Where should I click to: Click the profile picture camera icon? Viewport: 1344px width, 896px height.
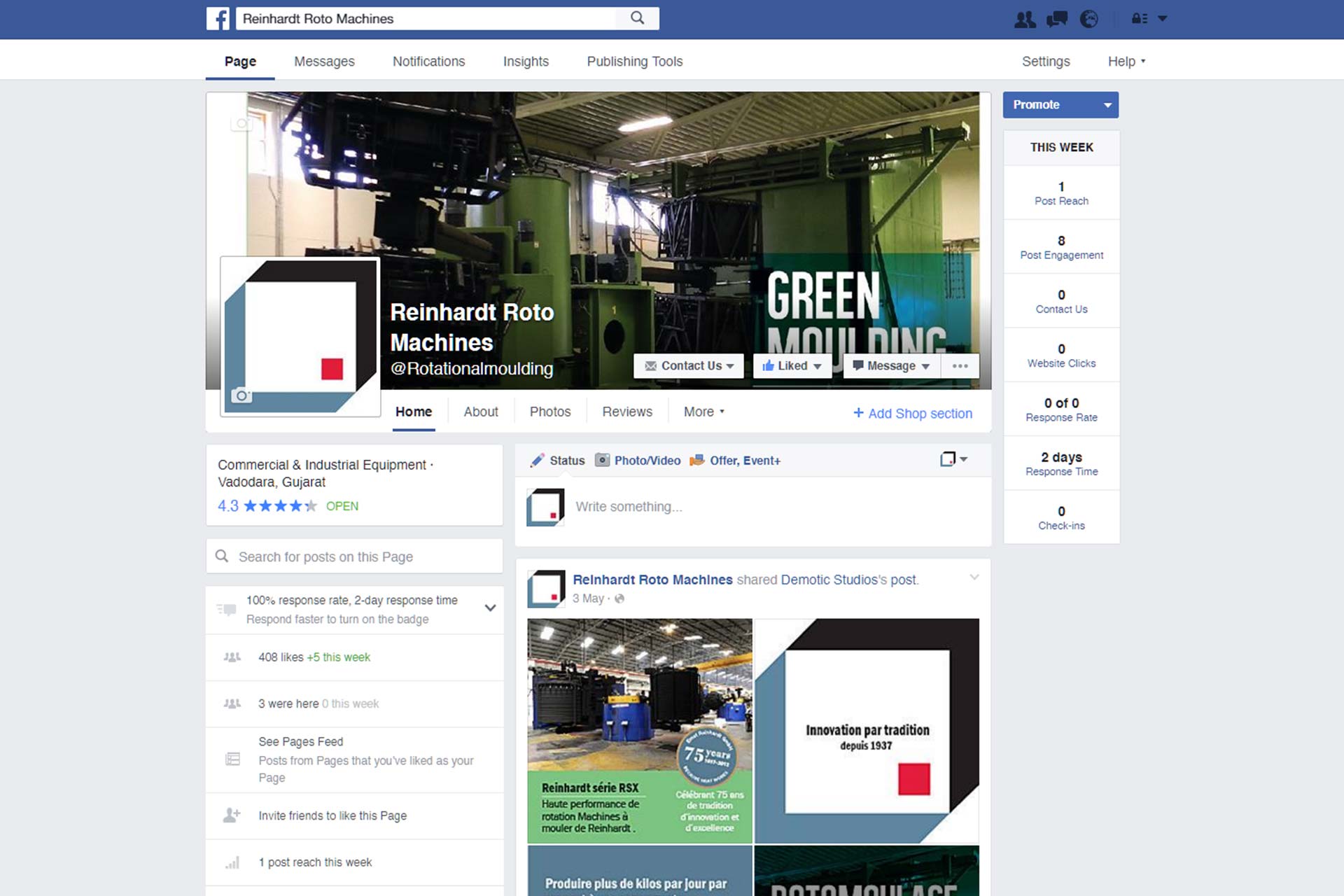tap(241, 395)
